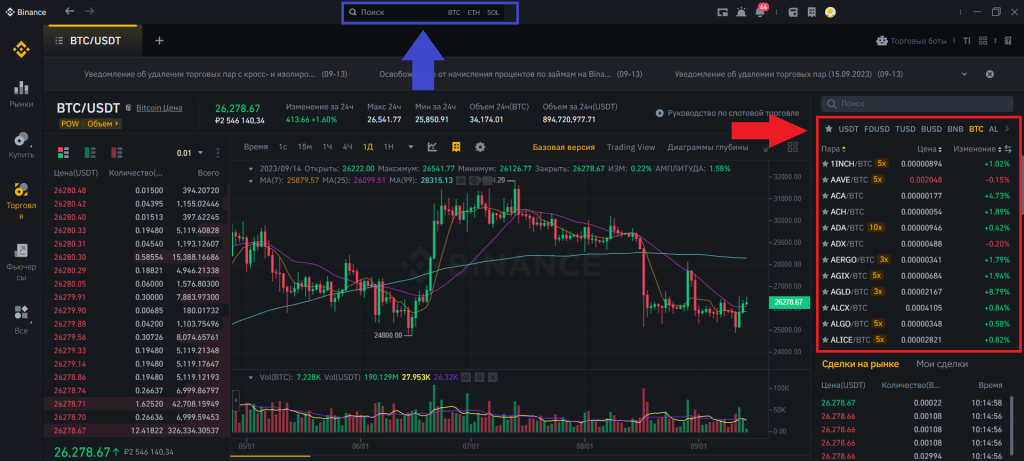Open the Мои сделки tab
This screenshot has width=1024, height=461.
942,364
